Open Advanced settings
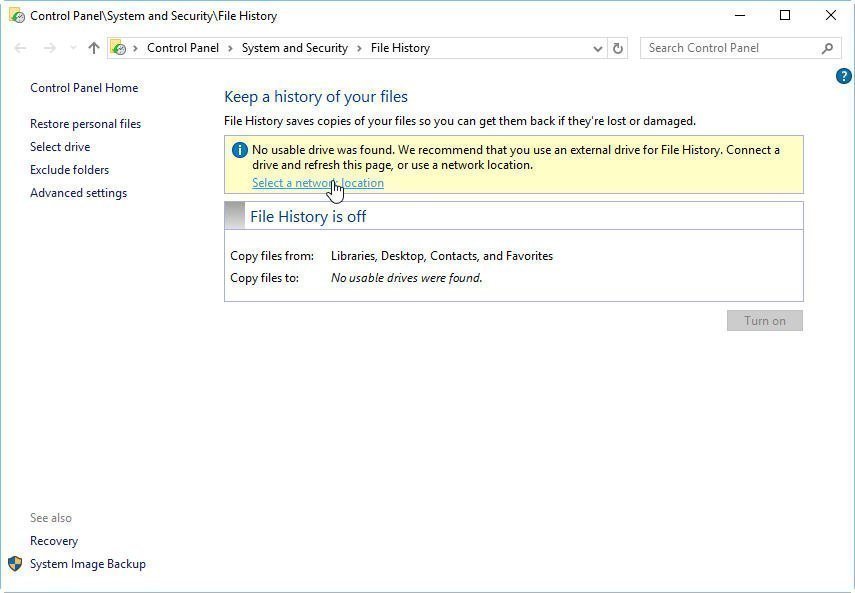The width and height of the screenshot is (855, 593). (x=78, y=193)
